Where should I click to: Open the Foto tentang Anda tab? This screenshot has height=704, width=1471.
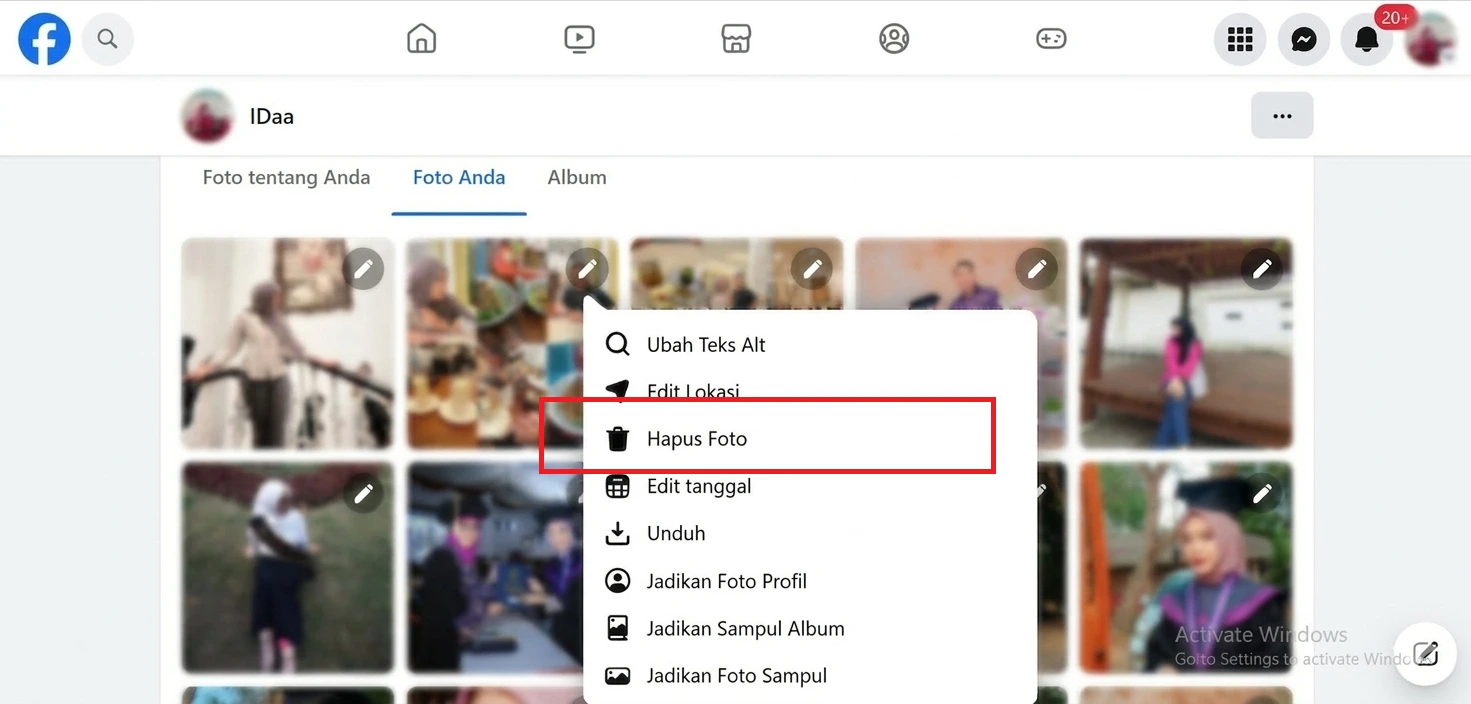(286, 177)
